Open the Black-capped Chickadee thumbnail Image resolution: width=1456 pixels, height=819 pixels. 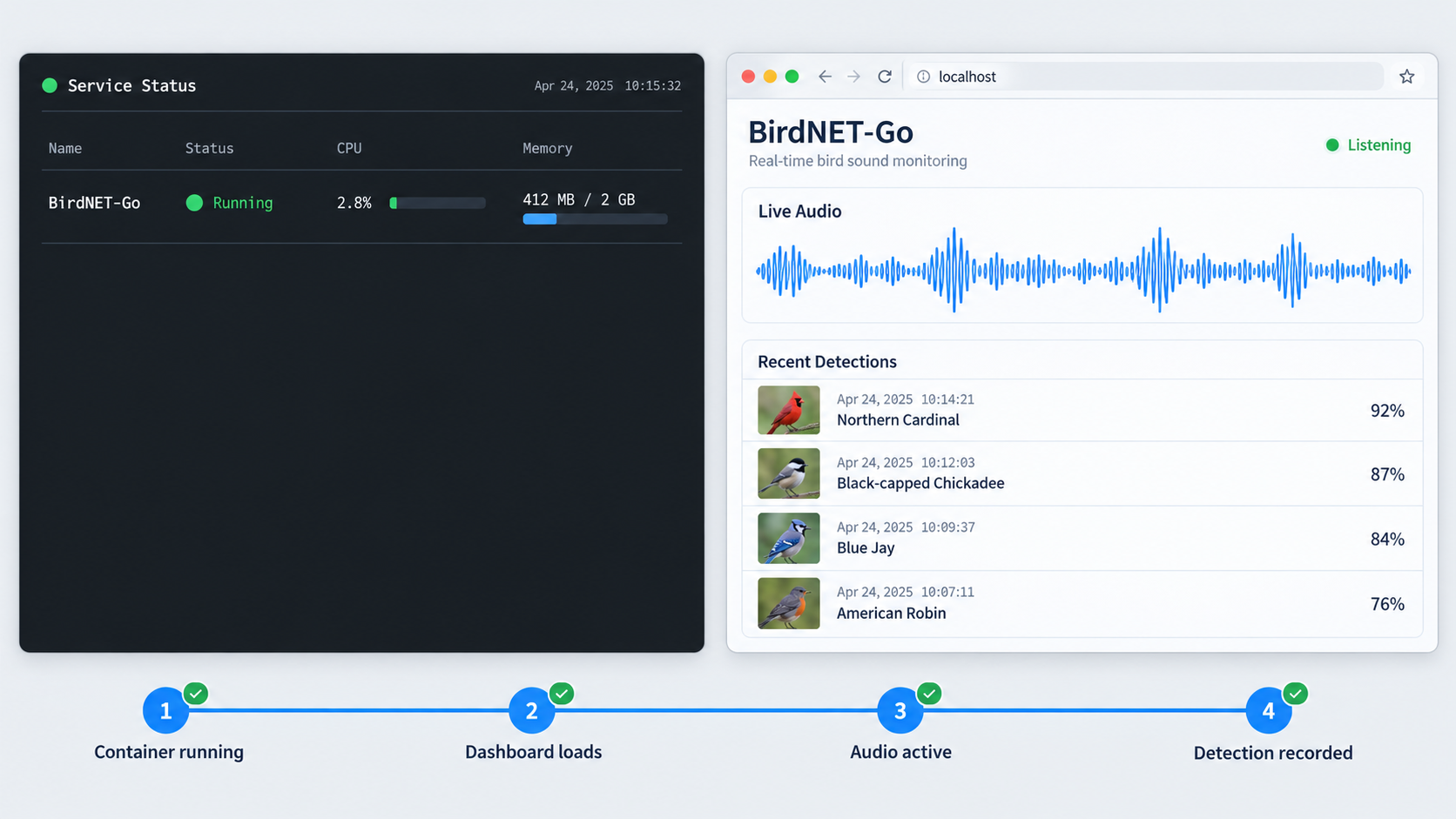[x=789, y=473]
